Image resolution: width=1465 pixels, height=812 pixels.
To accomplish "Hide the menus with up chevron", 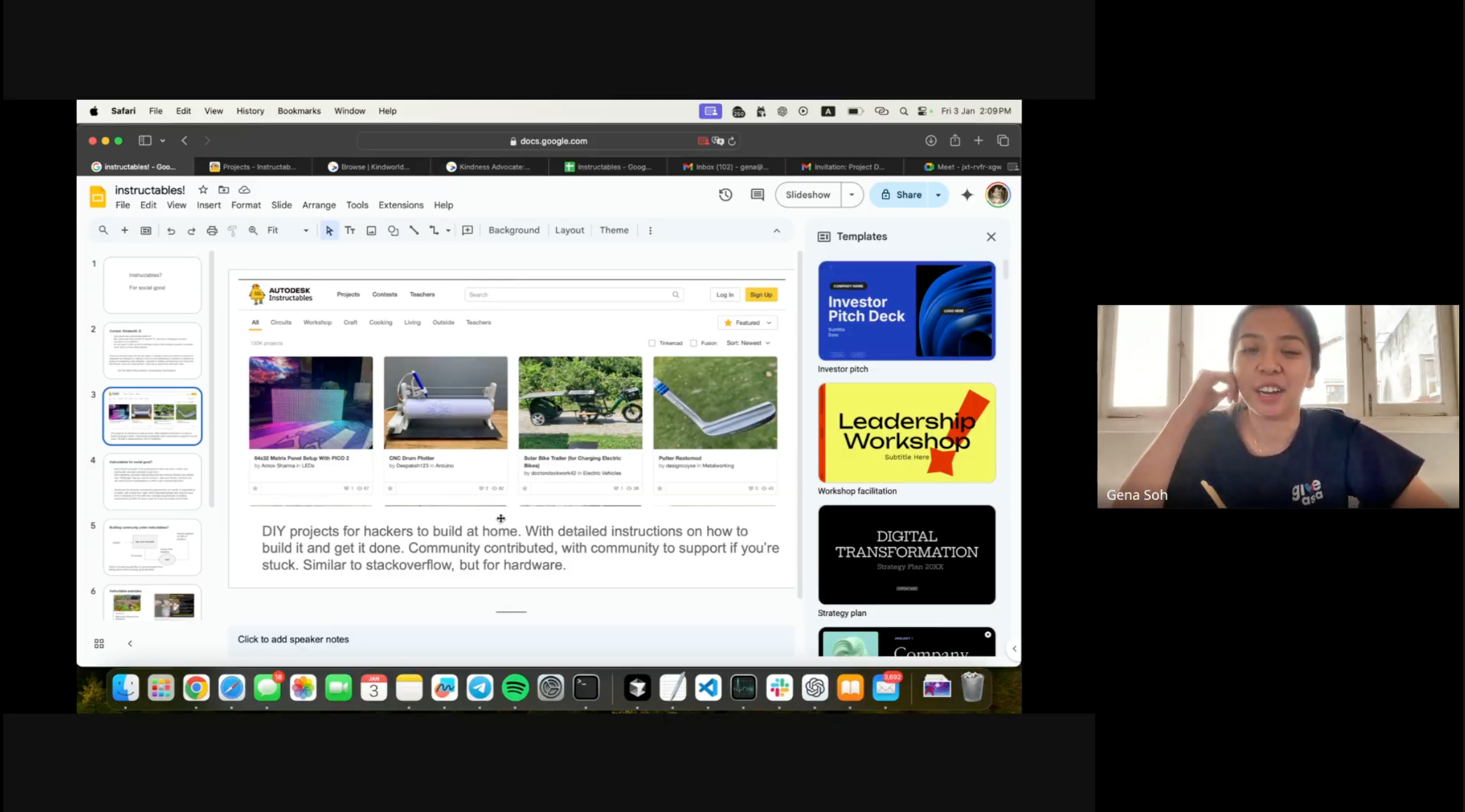I will click(x=777, y=231).
